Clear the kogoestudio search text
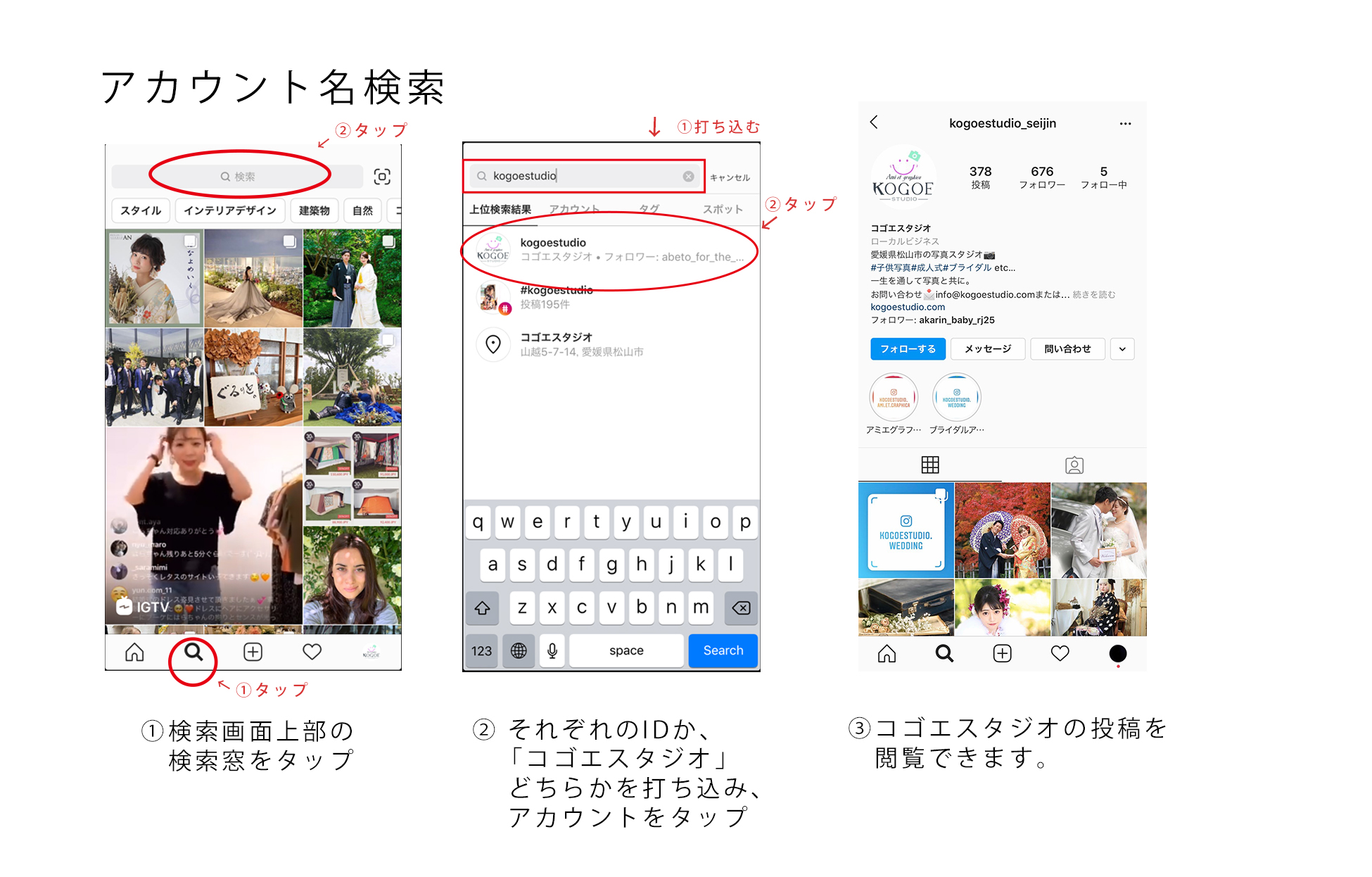Image resolution: width=1372 pixels, height=877 pixels. point(689,177)
